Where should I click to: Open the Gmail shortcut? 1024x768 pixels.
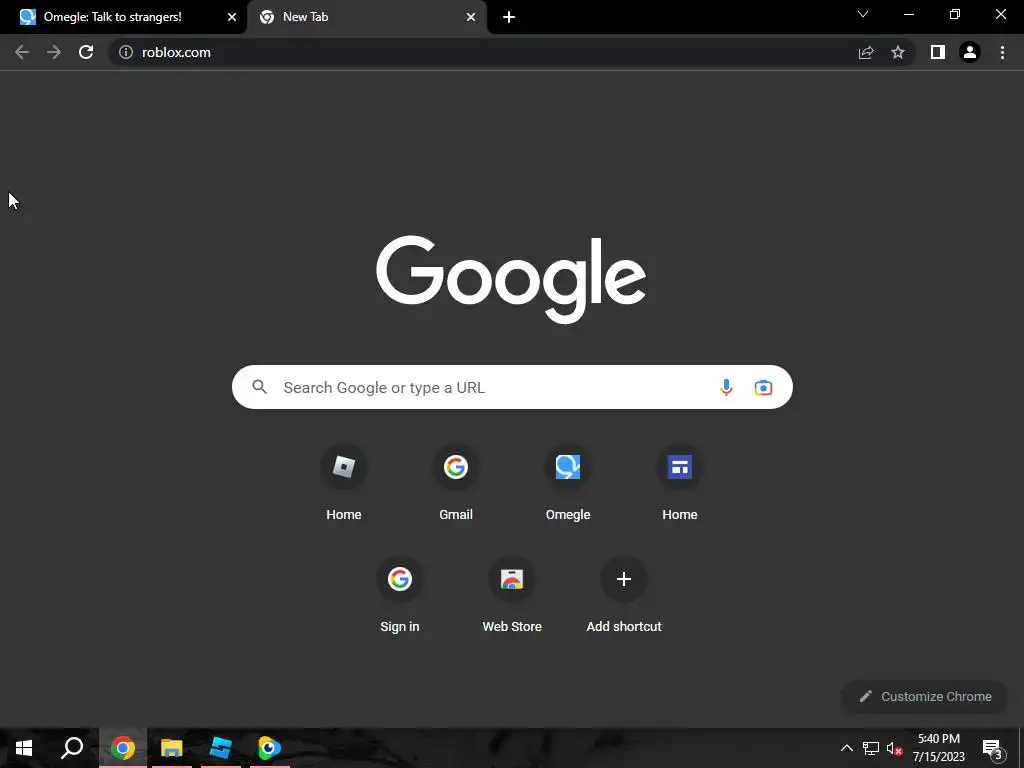coord(456,484)
